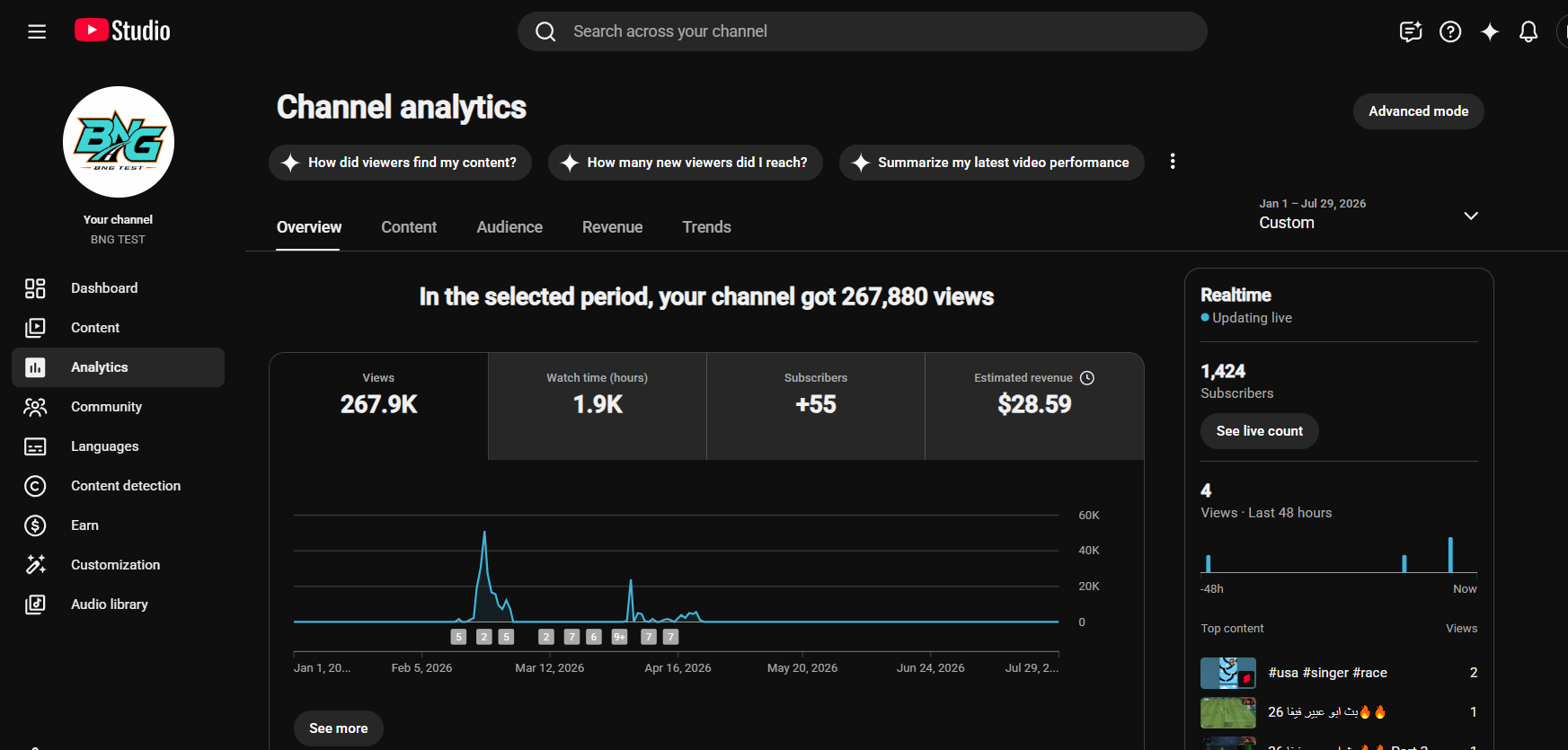Click the "Channel analytics" page heading
Image resolution: width=1568 pixels, height=750 pixels.
pos(402,107)
